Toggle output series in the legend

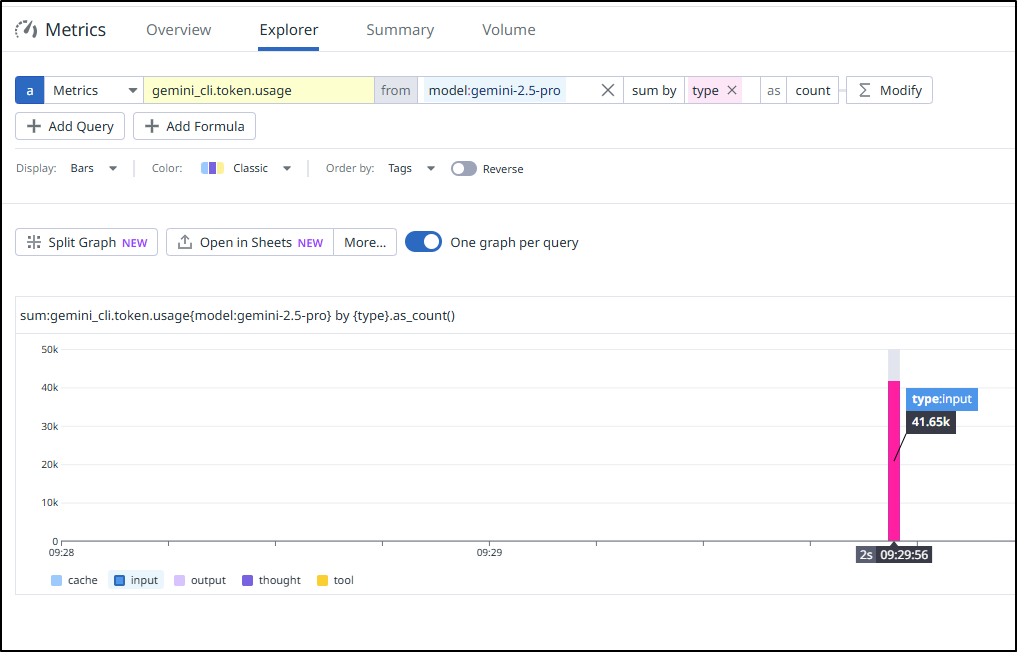point(200,580)
